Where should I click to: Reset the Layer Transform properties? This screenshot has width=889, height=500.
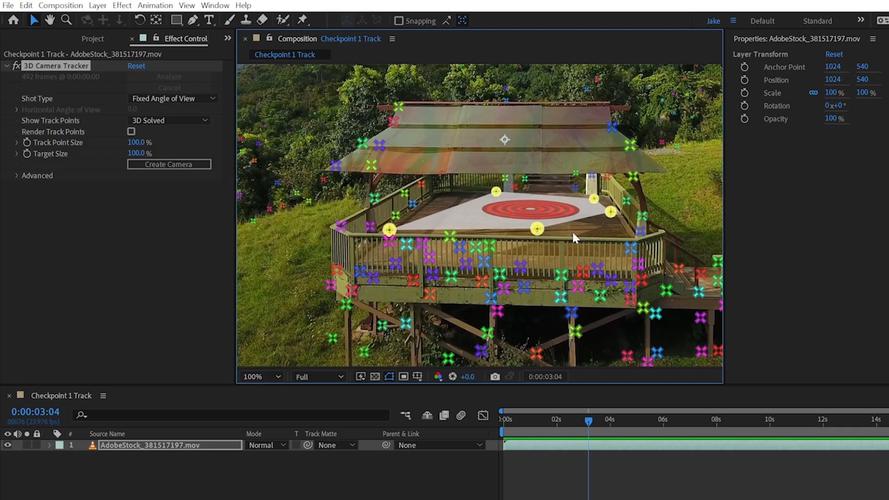(x=833, y=54)
